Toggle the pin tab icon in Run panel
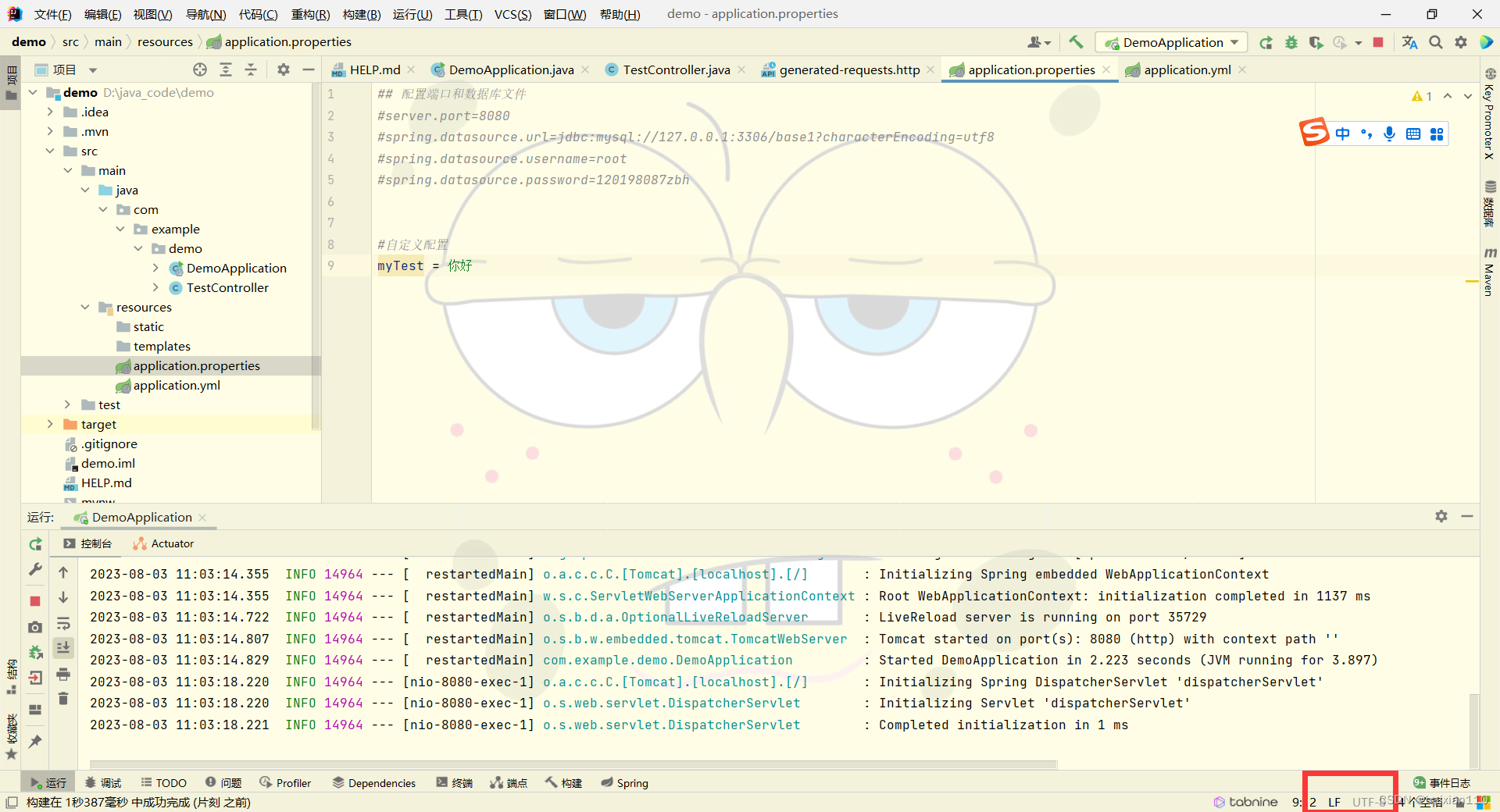 35,741
